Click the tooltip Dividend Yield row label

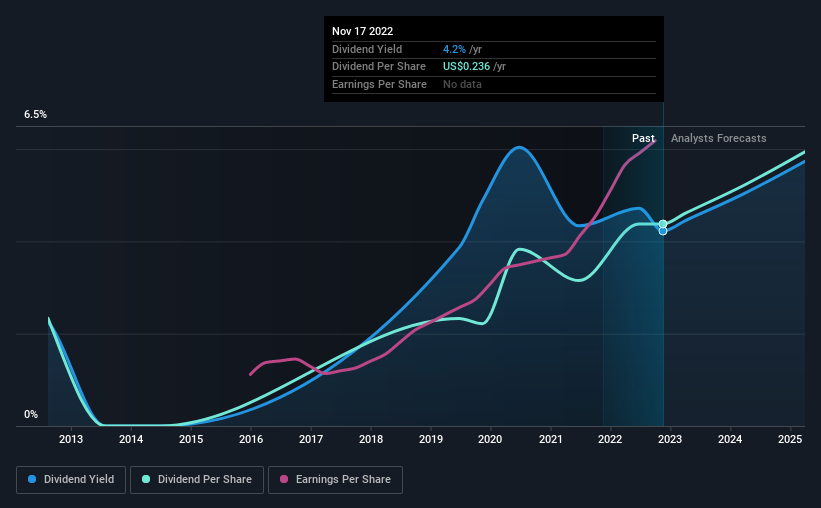coord(367,49)
